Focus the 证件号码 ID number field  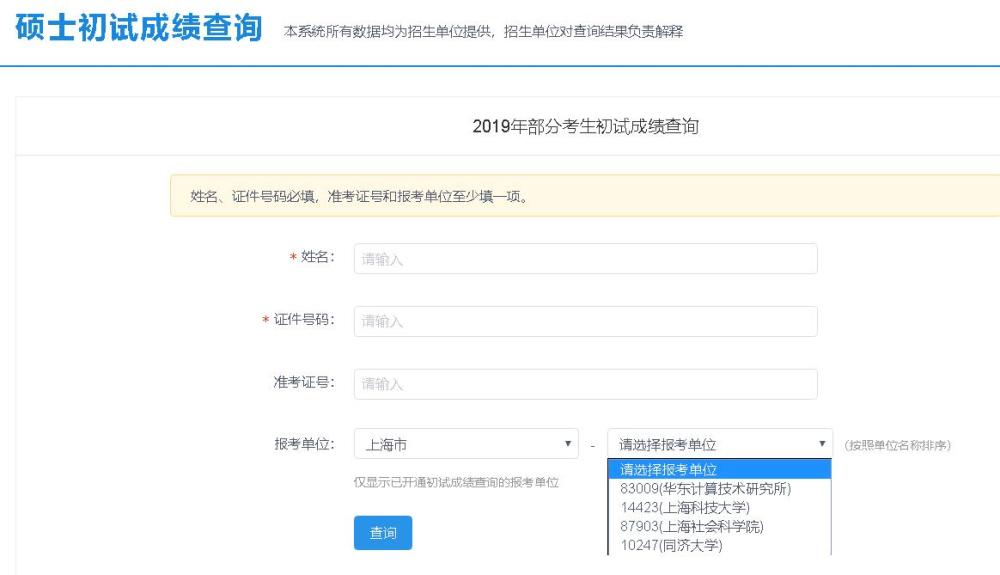[585, 321]
